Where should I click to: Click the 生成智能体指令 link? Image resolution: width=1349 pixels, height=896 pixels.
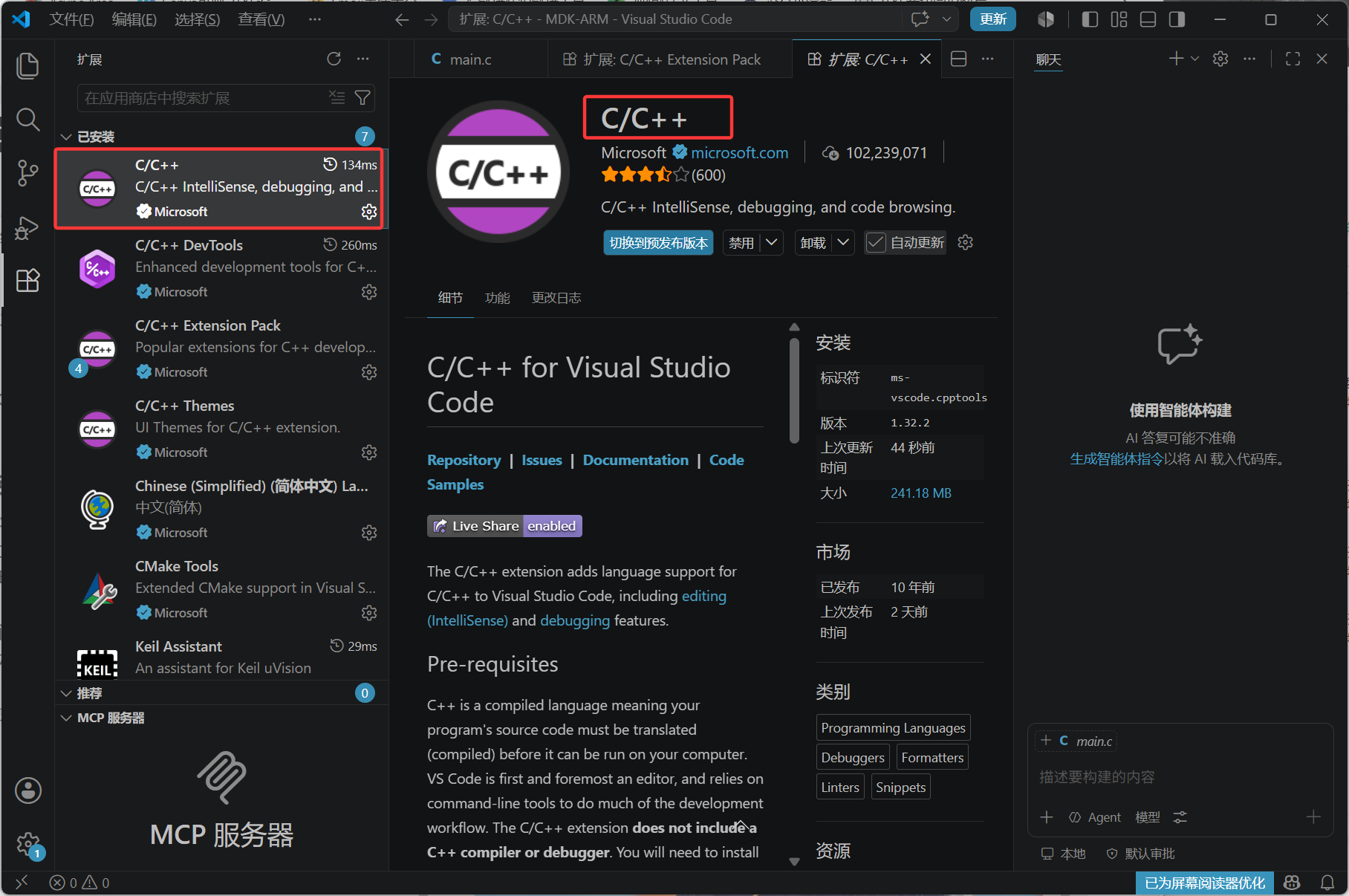(1116, 459)
